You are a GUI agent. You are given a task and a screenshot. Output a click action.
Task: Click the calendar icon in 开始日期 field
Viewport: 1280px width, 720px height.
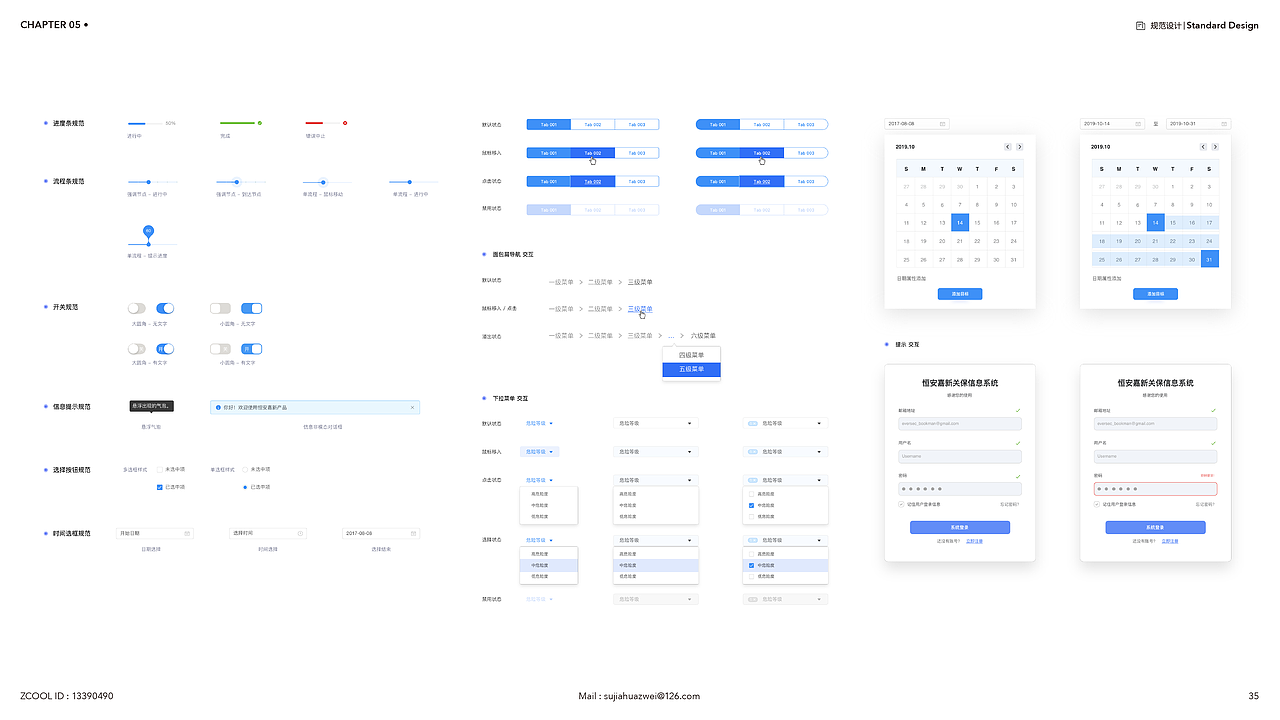[187, 533]
